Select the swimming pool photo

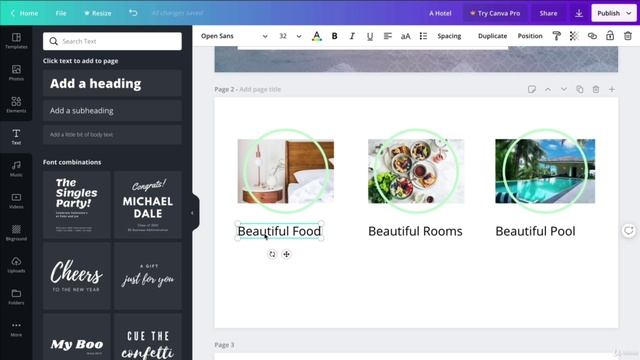click(545, 171)
